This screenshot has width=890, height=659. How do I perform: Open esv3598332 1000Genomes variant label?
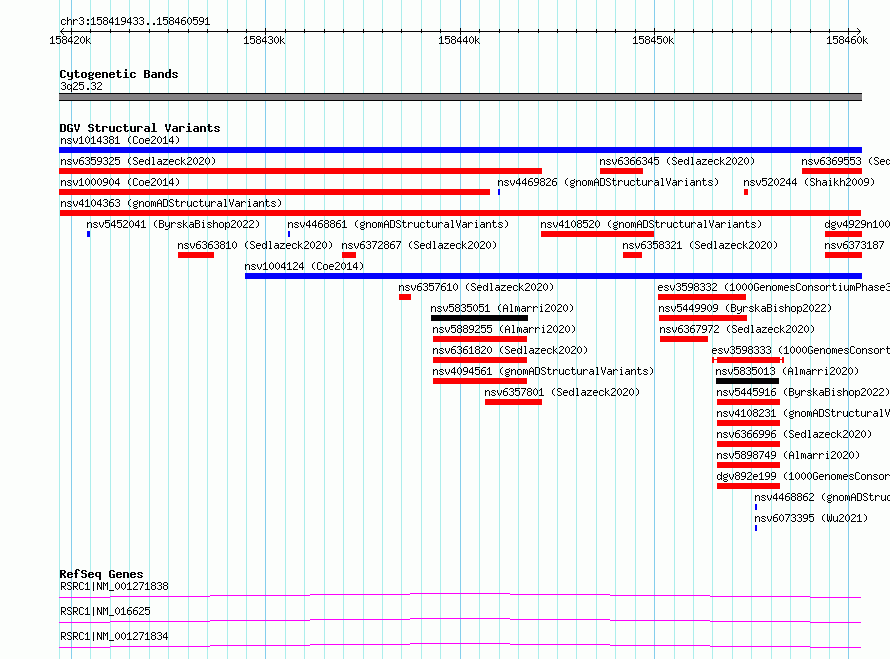[x=774, y=287]
